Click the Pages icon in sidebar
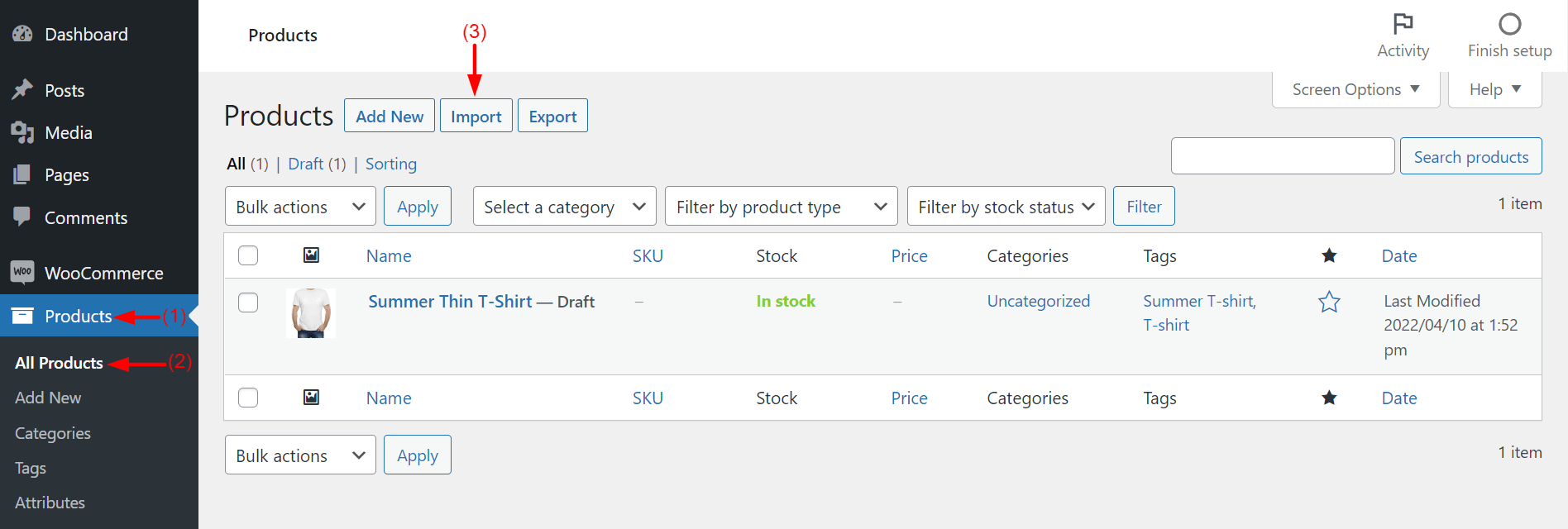The width and height of the screenshot is (1568, 529). (22, 174)
